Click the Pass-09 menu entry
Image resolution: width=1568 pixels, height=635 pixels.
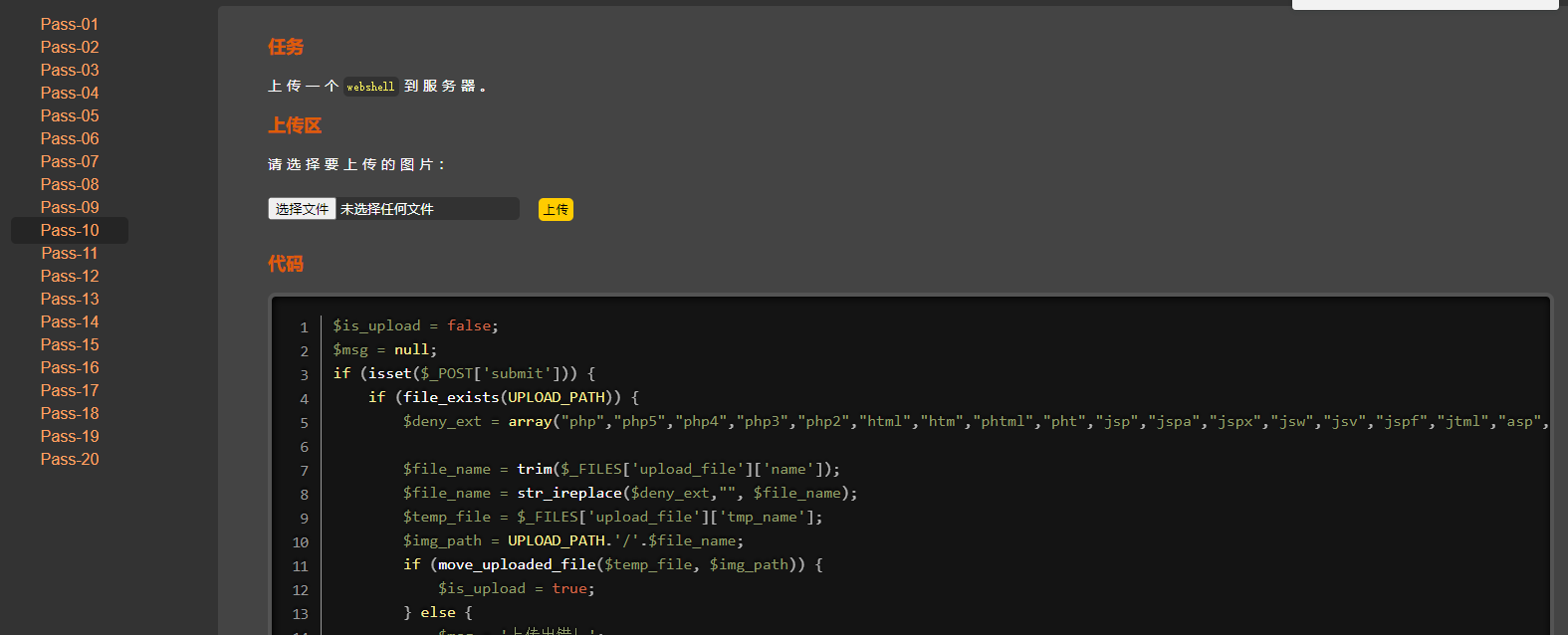[x=69, y=207]
